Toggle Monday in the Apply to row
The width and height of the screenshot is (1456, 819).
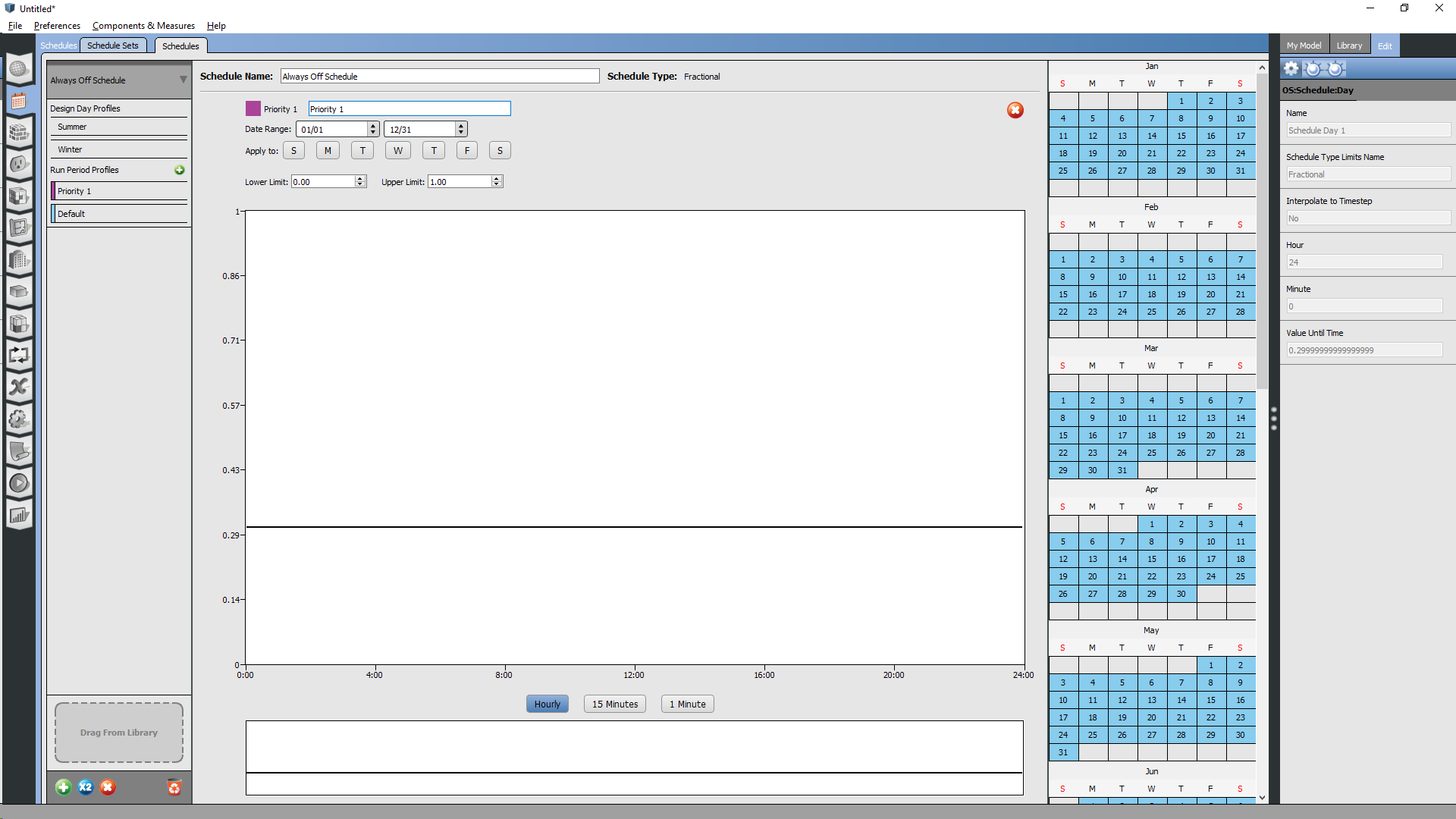pos(328,150)
